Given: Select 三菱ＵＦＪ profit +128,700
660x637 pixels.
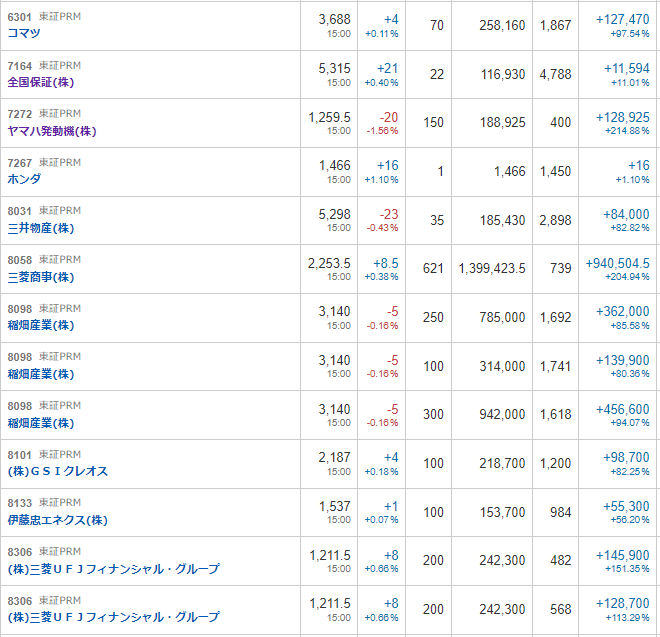Looking at the screenshot, I should coord(623,603).
